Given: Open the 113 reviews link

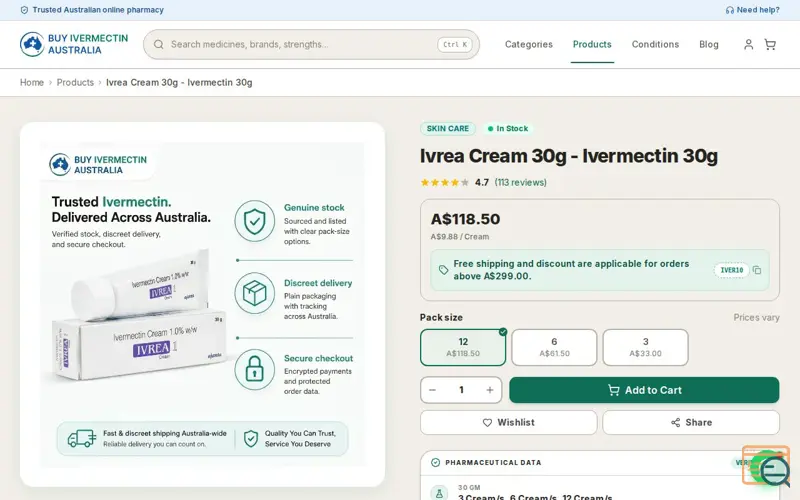Looking at the screenshot, I should click(520, 183).
